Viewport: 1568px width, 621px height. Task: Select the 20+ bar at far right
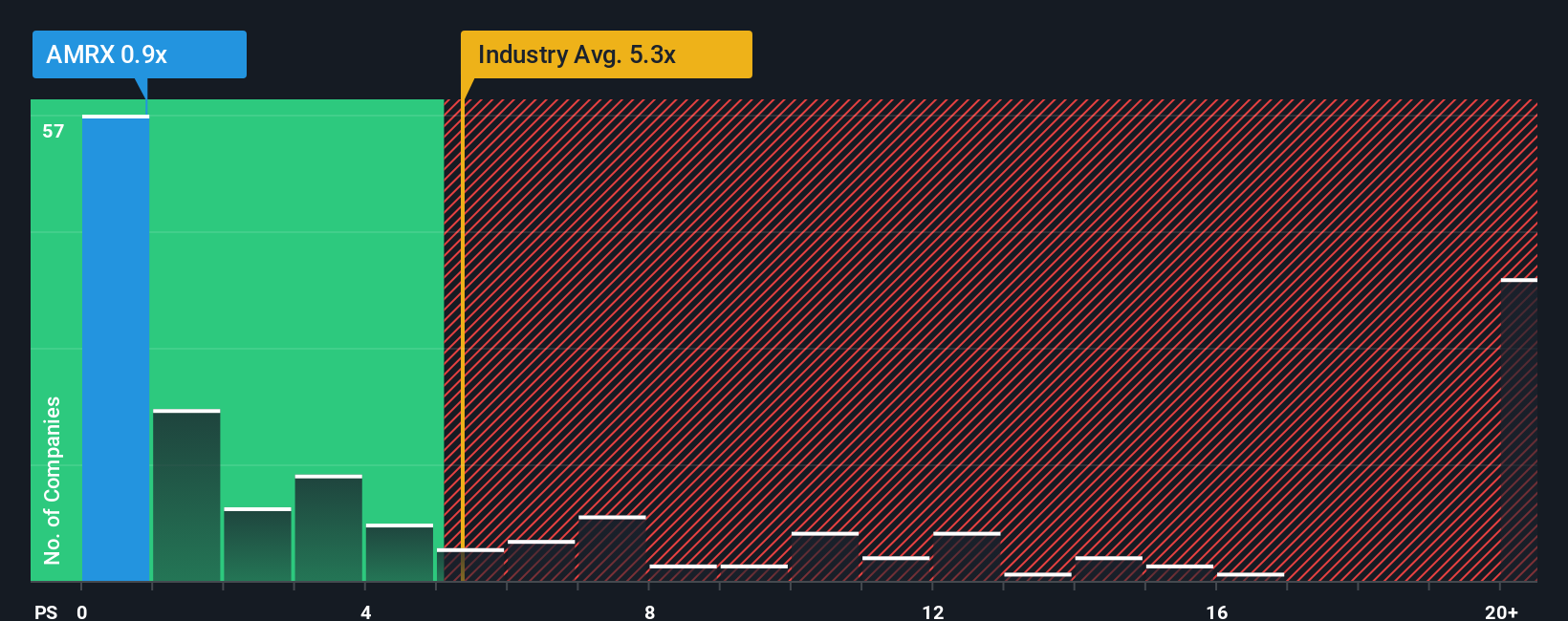[x=1519, y=431]
